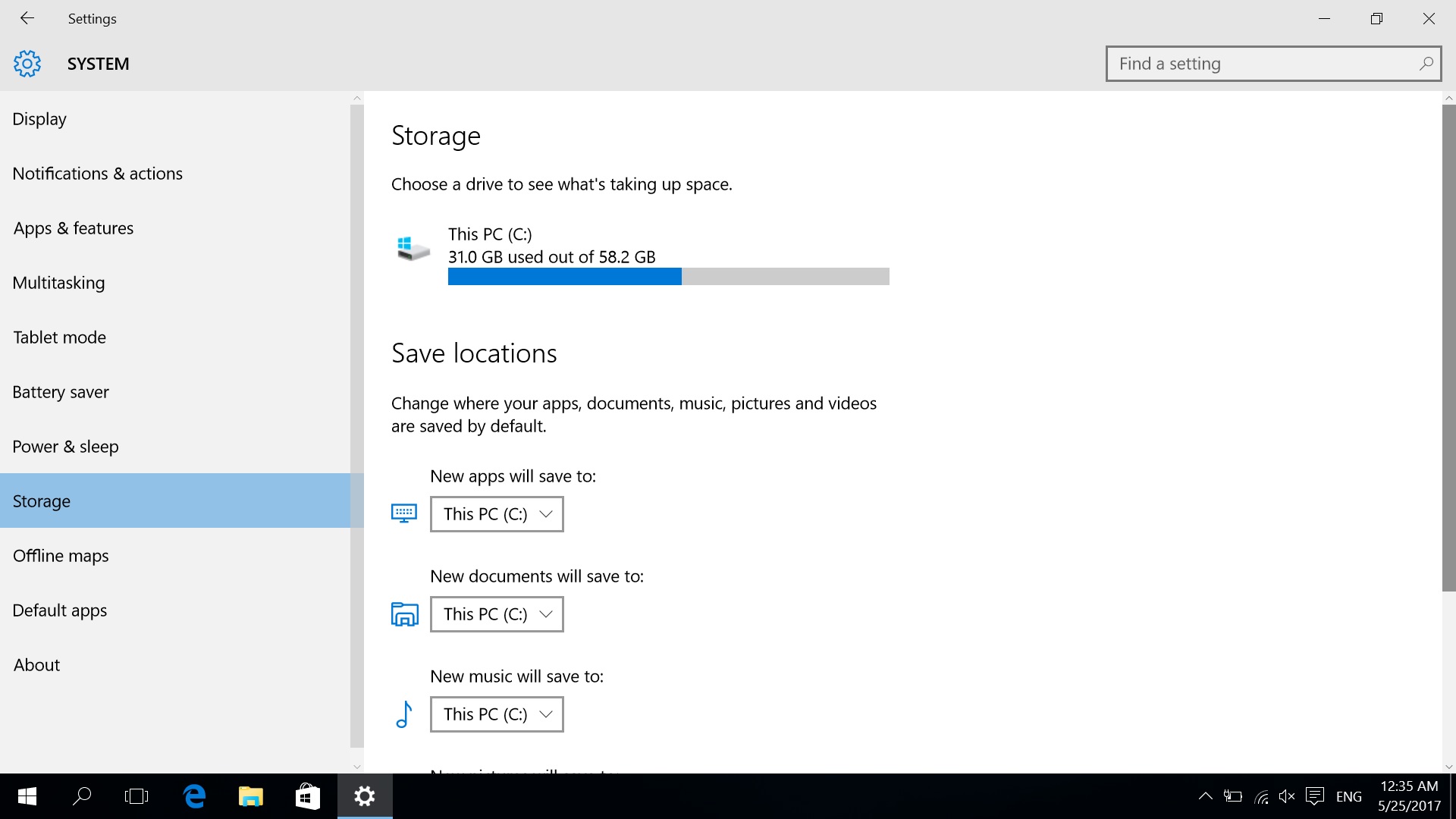Open File Explorer from taskbar
The height and width of the screenshot is (819, 1456).
point(251,796)
